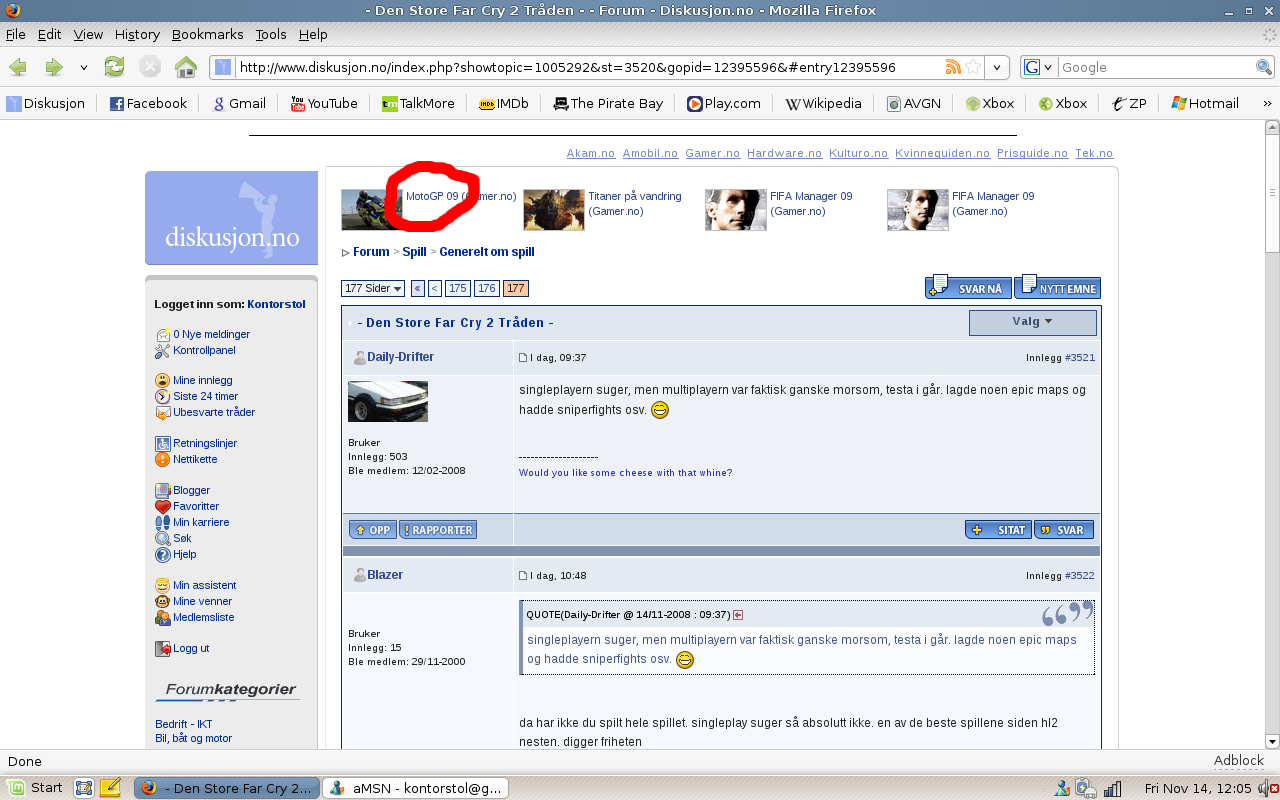The image size is (1280, 800).
Task: Click the greyed-out Stop loading button
Action: 150,67
